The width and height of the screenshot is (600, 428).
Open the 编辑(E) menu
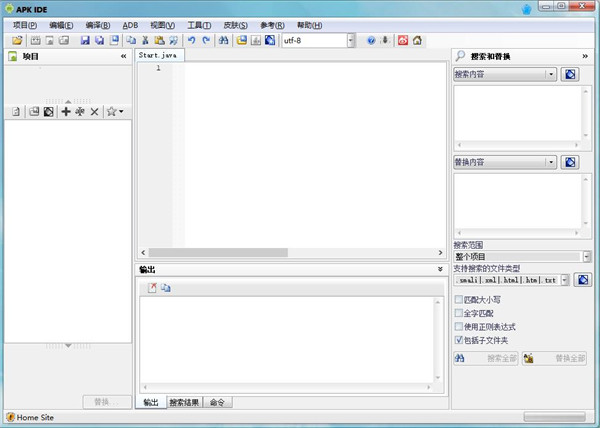click(x=61, y=25)
